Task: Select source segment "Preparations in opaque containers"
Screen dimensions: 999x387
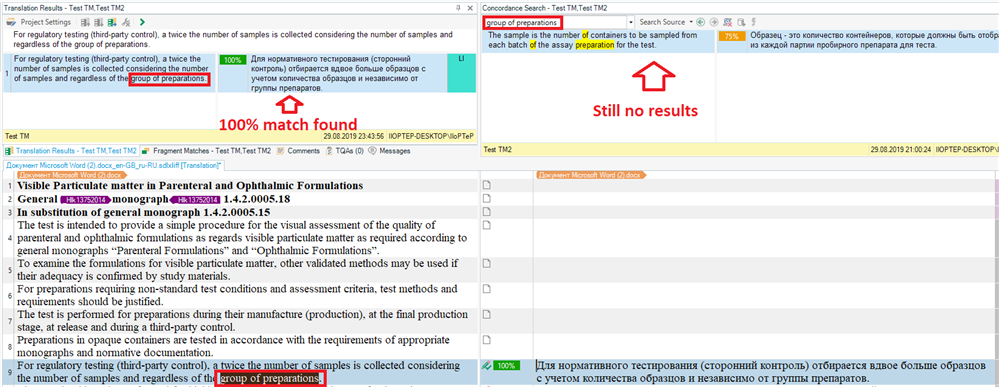Action: click(234, 346)
